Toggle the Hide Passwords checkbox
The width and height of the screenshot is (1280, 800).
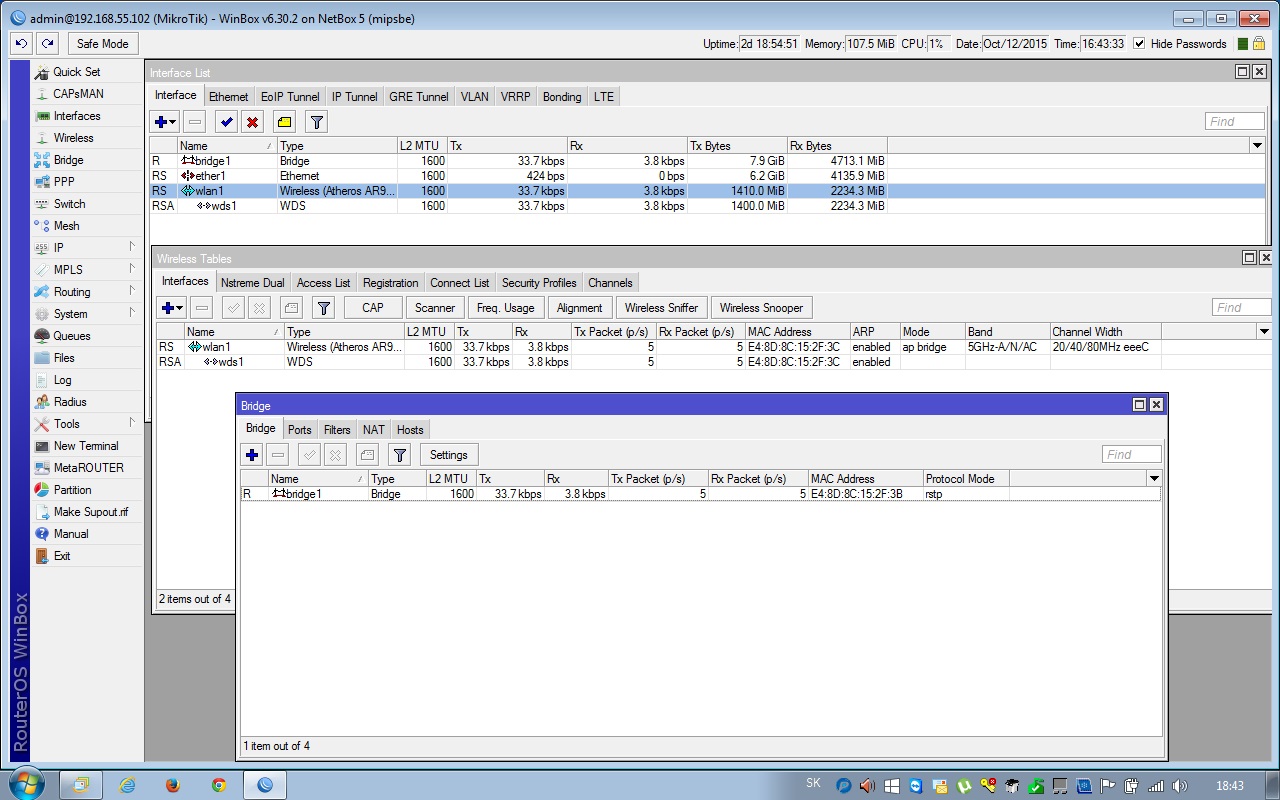point(1139,44)
